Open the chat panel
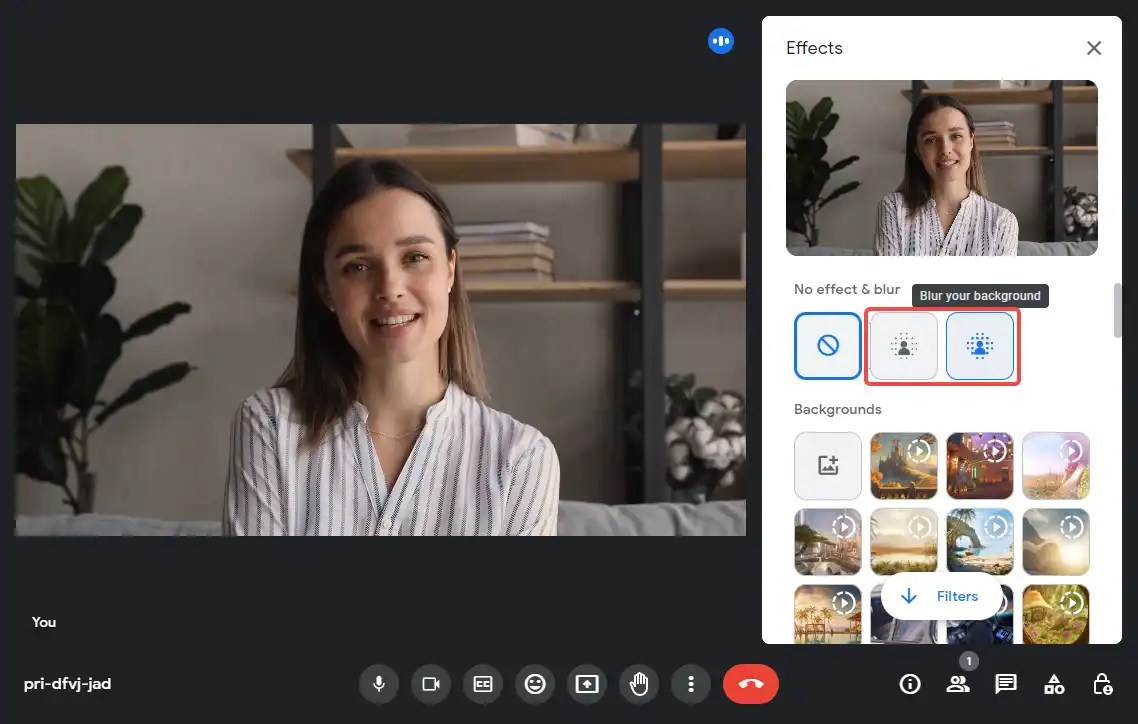The width and height of the screenshot is (1138, 724). (x=1006, y=684)
